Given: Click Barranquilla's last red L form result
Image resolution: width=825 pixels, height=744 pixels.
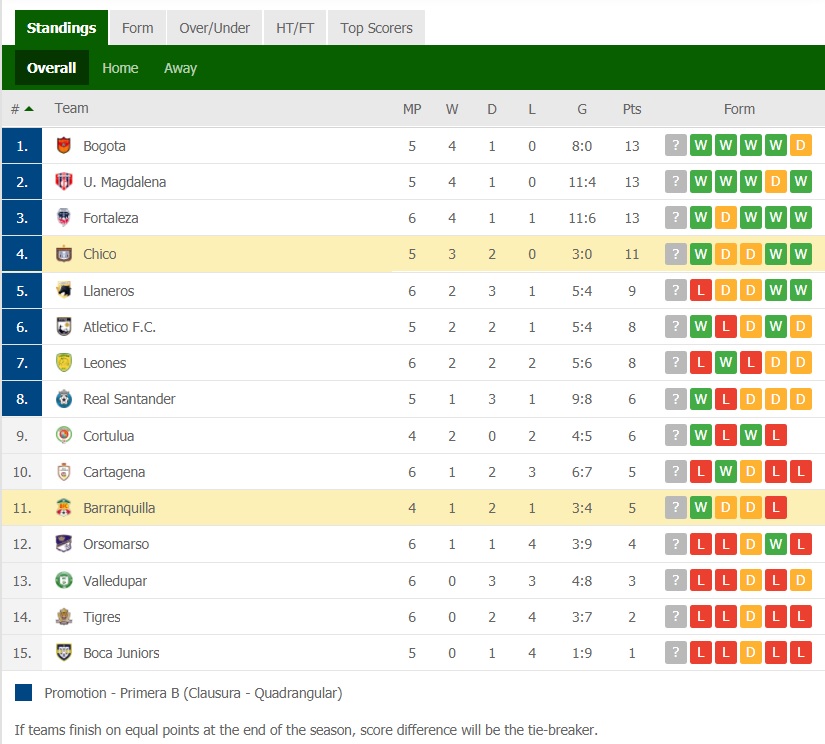Looking at the screenshot, I should [776, 508].
